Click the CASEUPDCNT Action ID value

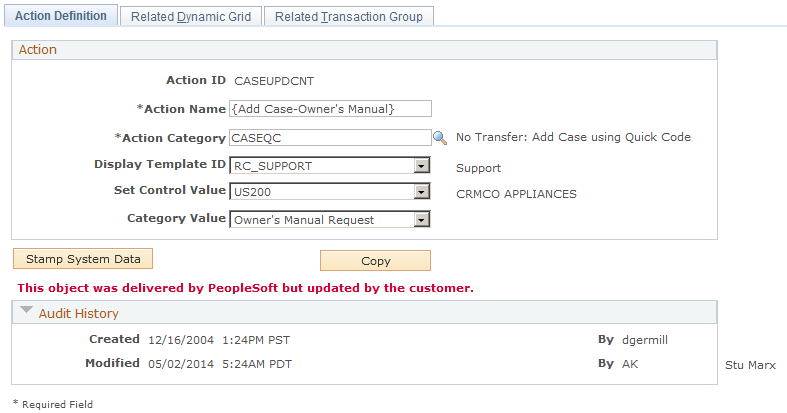tap(274, 81)
